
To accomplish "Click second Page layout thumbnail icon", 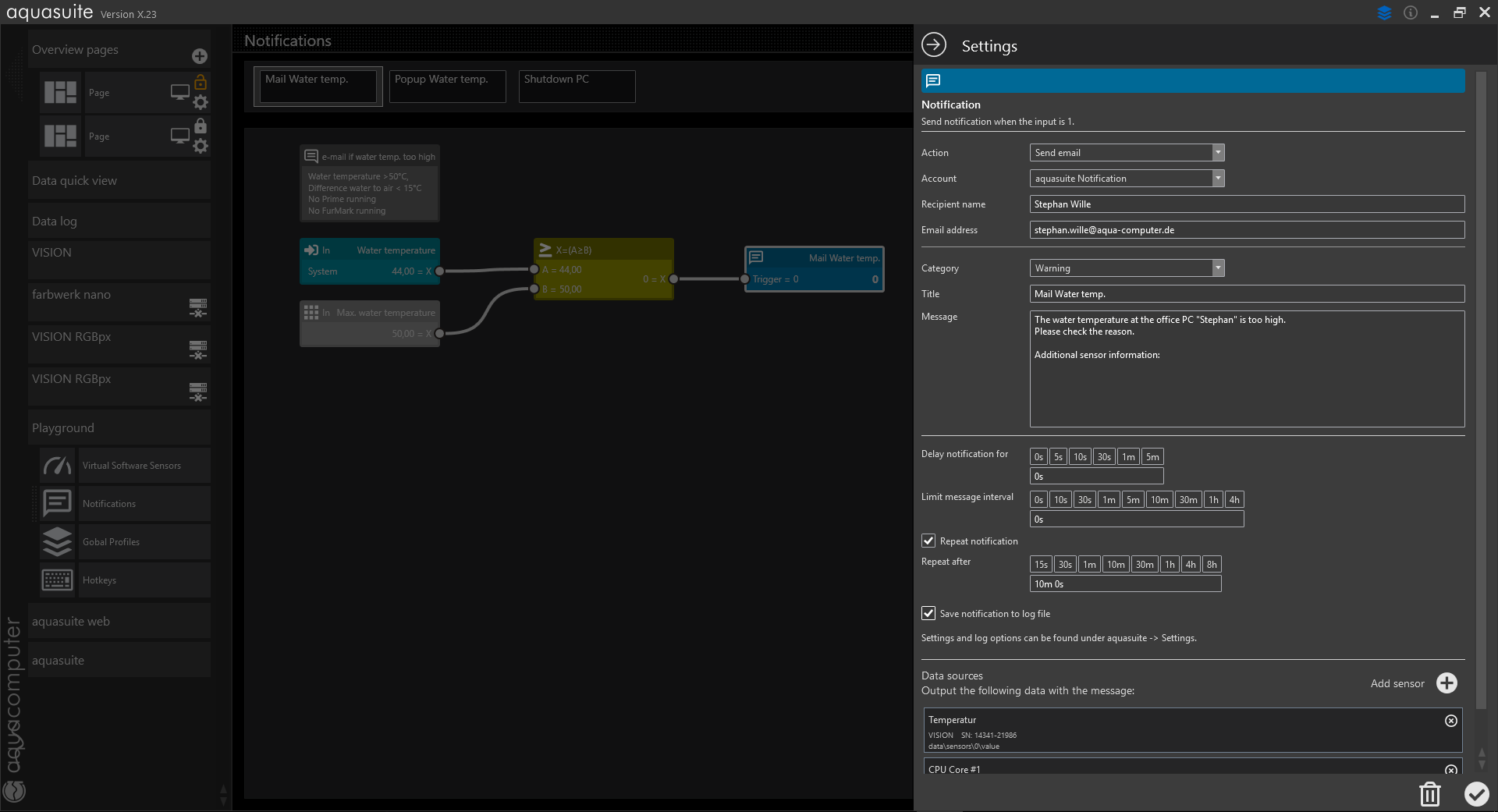I will pos(60,136).
